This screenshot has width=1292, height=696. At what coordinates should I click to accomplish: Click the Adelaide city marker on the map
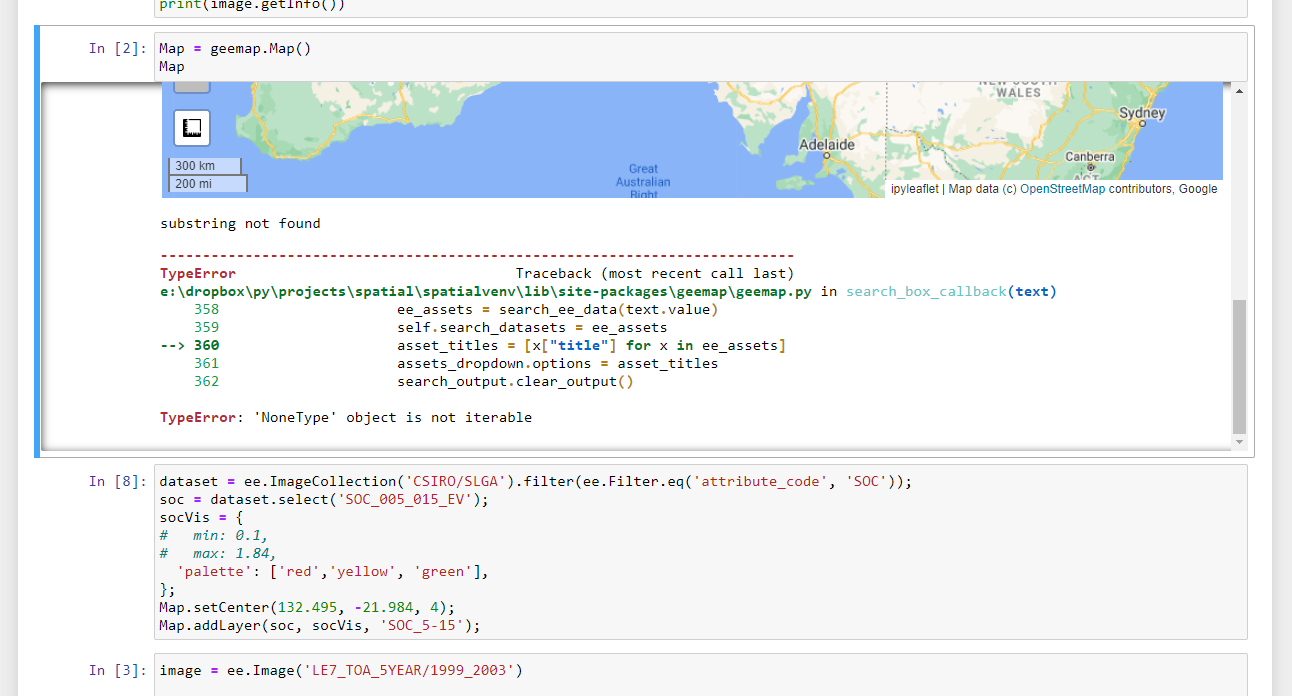(826, 155)
